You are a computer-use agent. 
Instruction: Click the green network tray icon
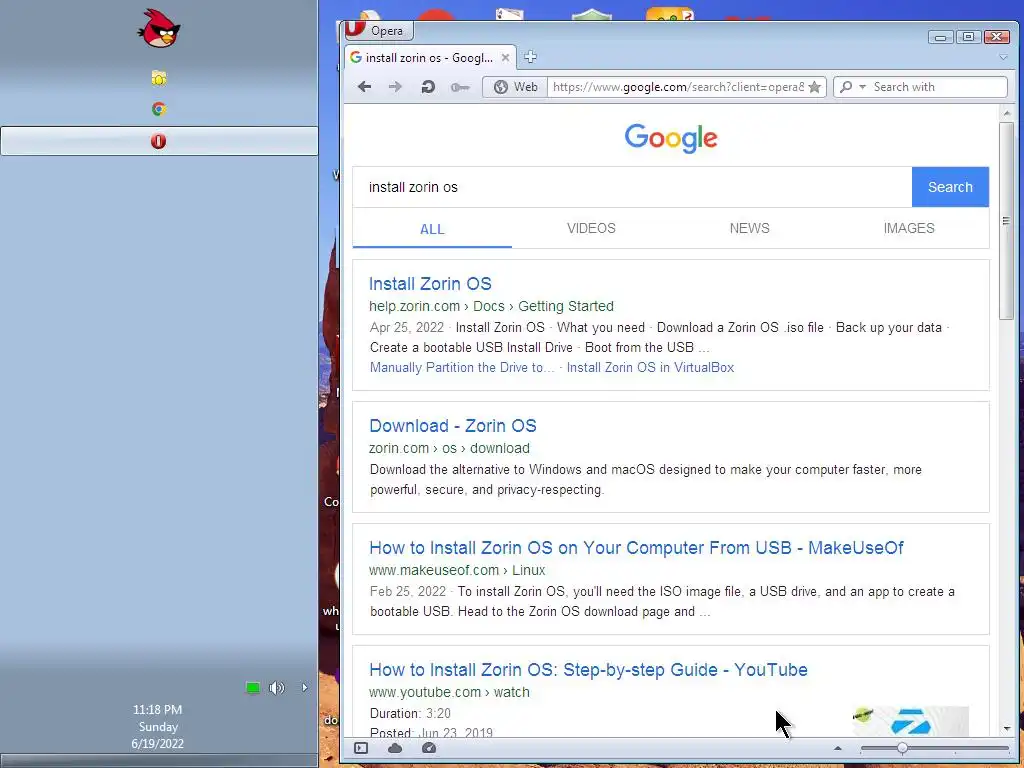[253, 688]
